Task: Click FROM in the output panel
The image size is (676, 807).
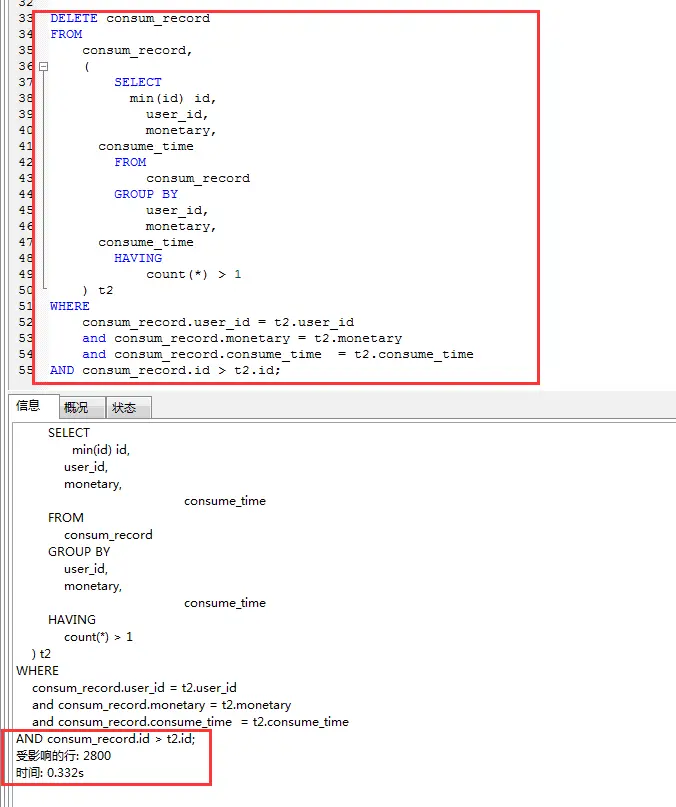Action: [65, 518]
